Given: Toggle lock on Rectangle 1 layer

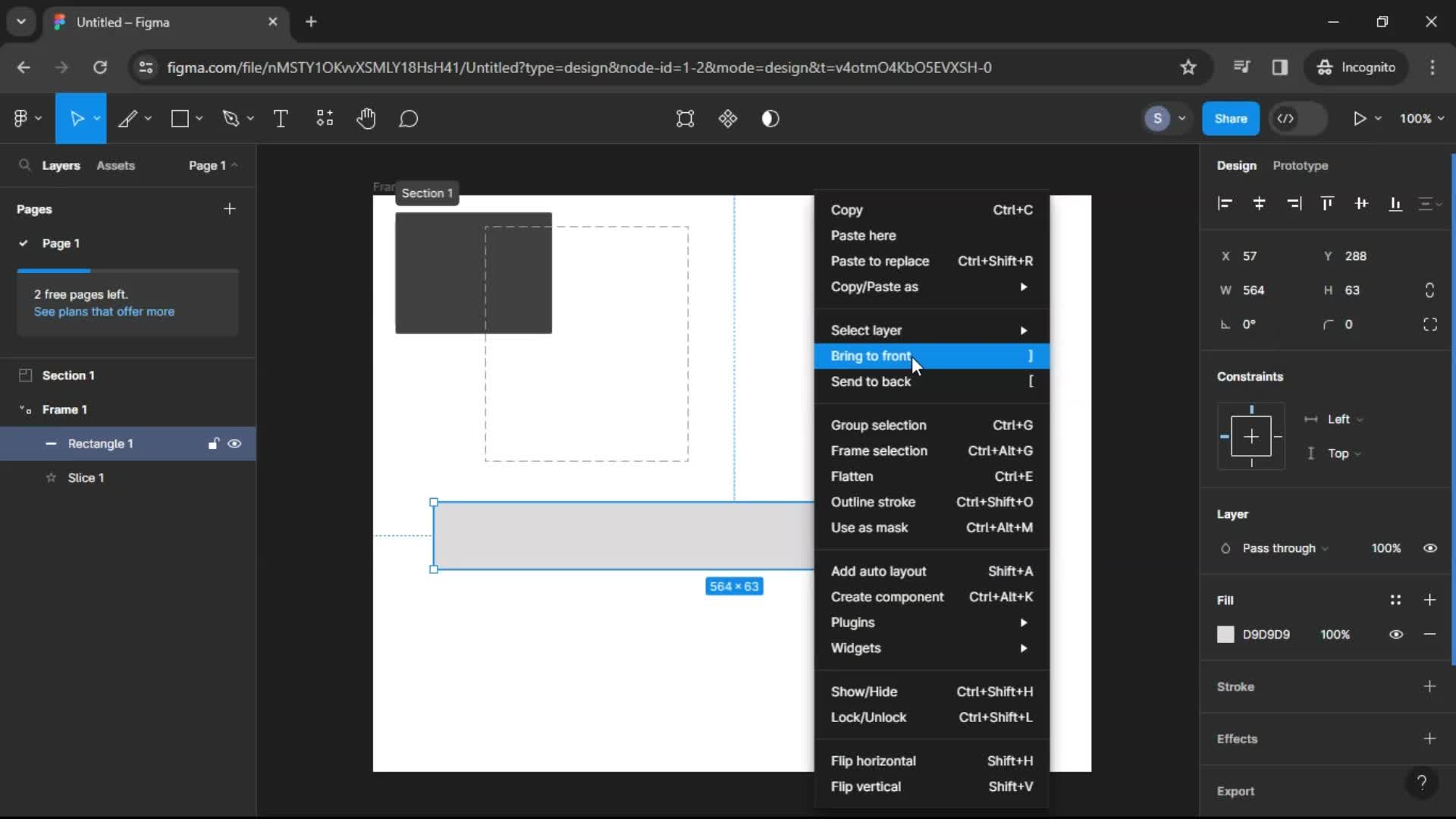Looking at the screenshot, I should coord(213,443).
